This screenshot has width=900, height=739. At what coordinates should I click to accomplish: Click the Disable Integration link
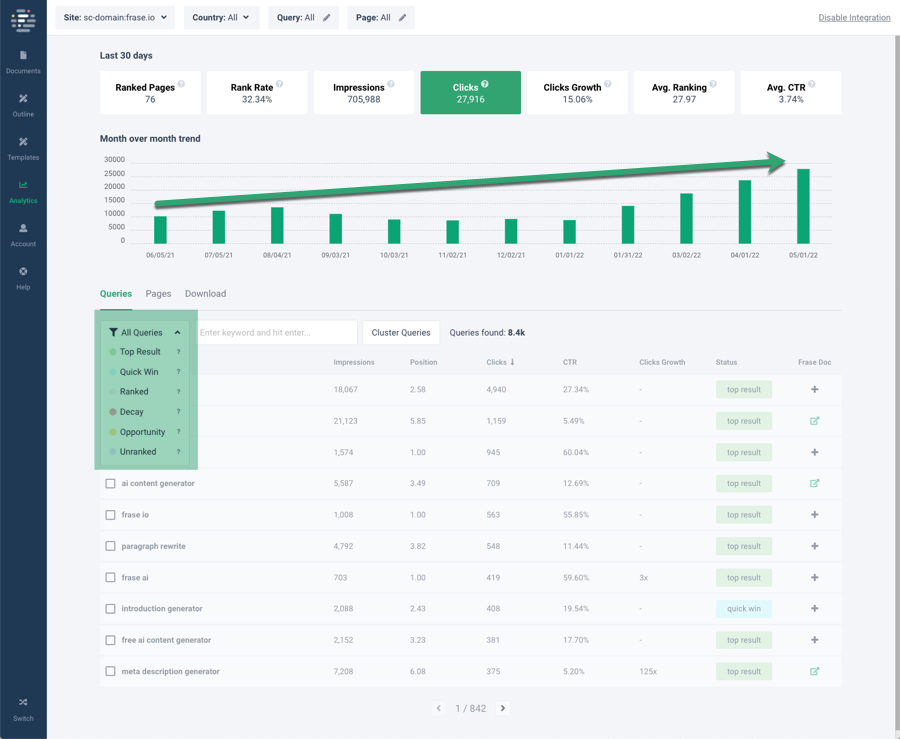pos(854,18)
